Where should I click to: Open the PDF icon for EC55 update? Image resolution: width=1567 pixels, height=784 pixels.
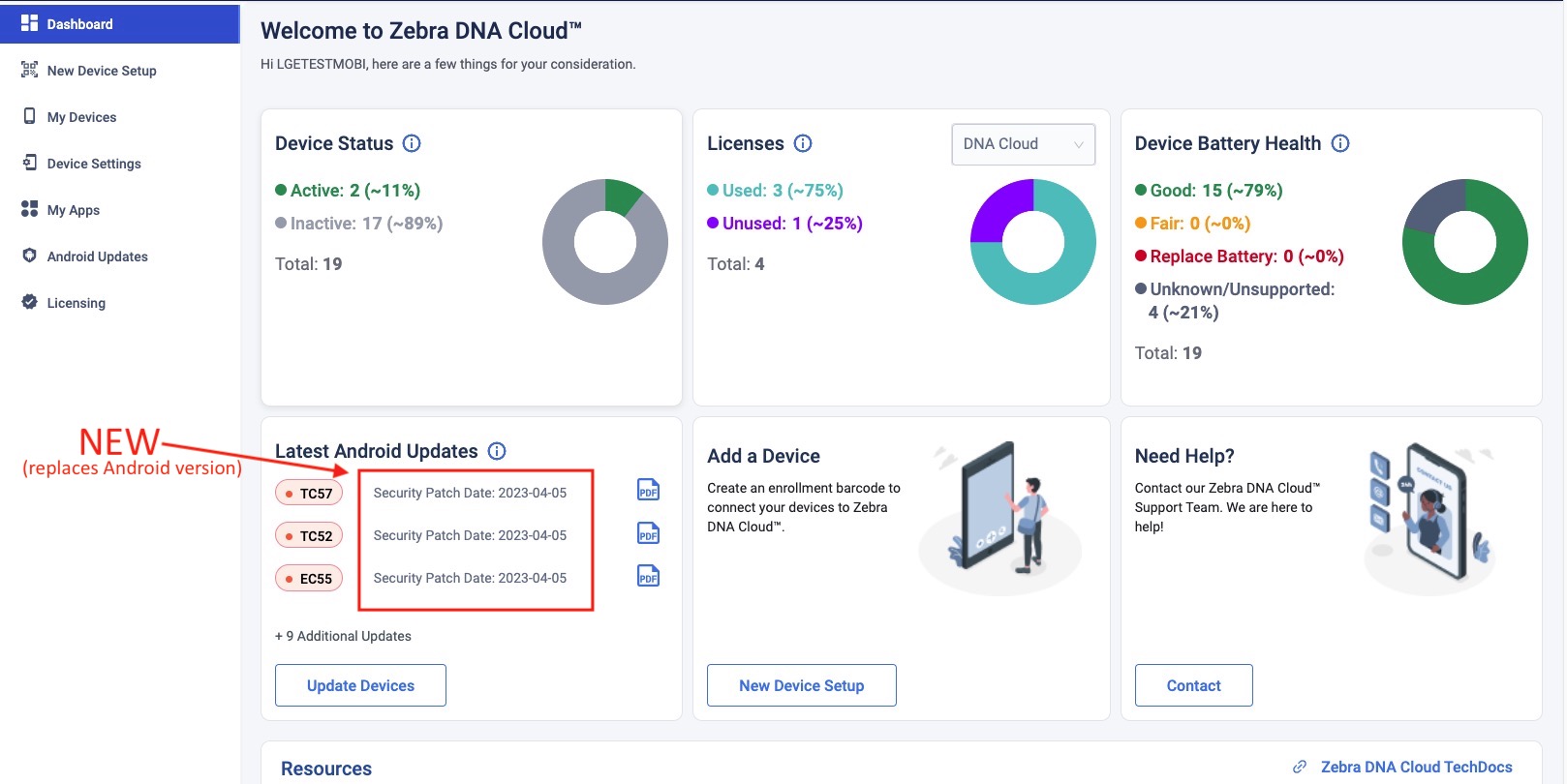(x=648, y=576)
